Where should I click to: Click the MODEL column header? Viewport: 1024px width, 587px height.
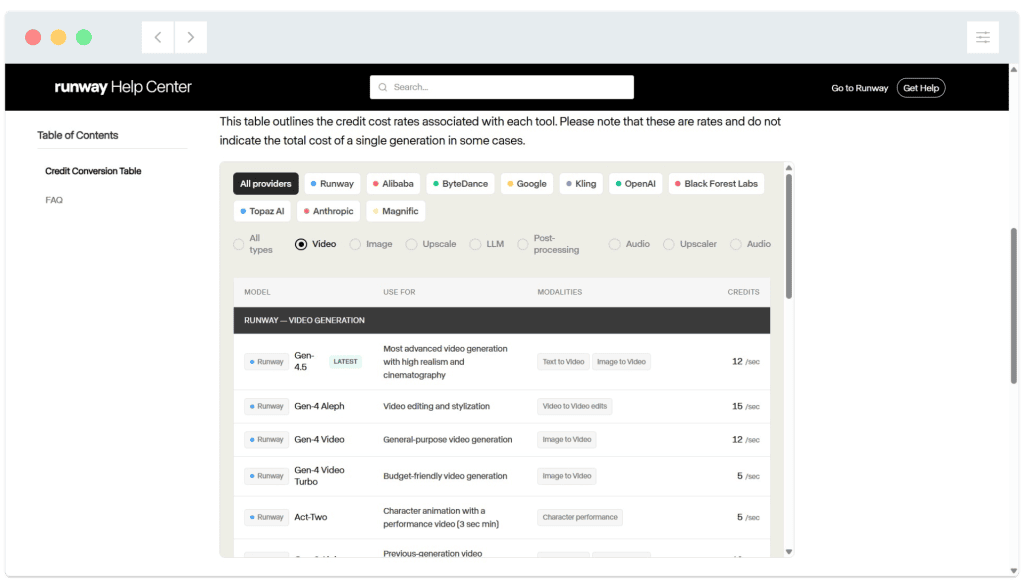(x=257, y=292)
